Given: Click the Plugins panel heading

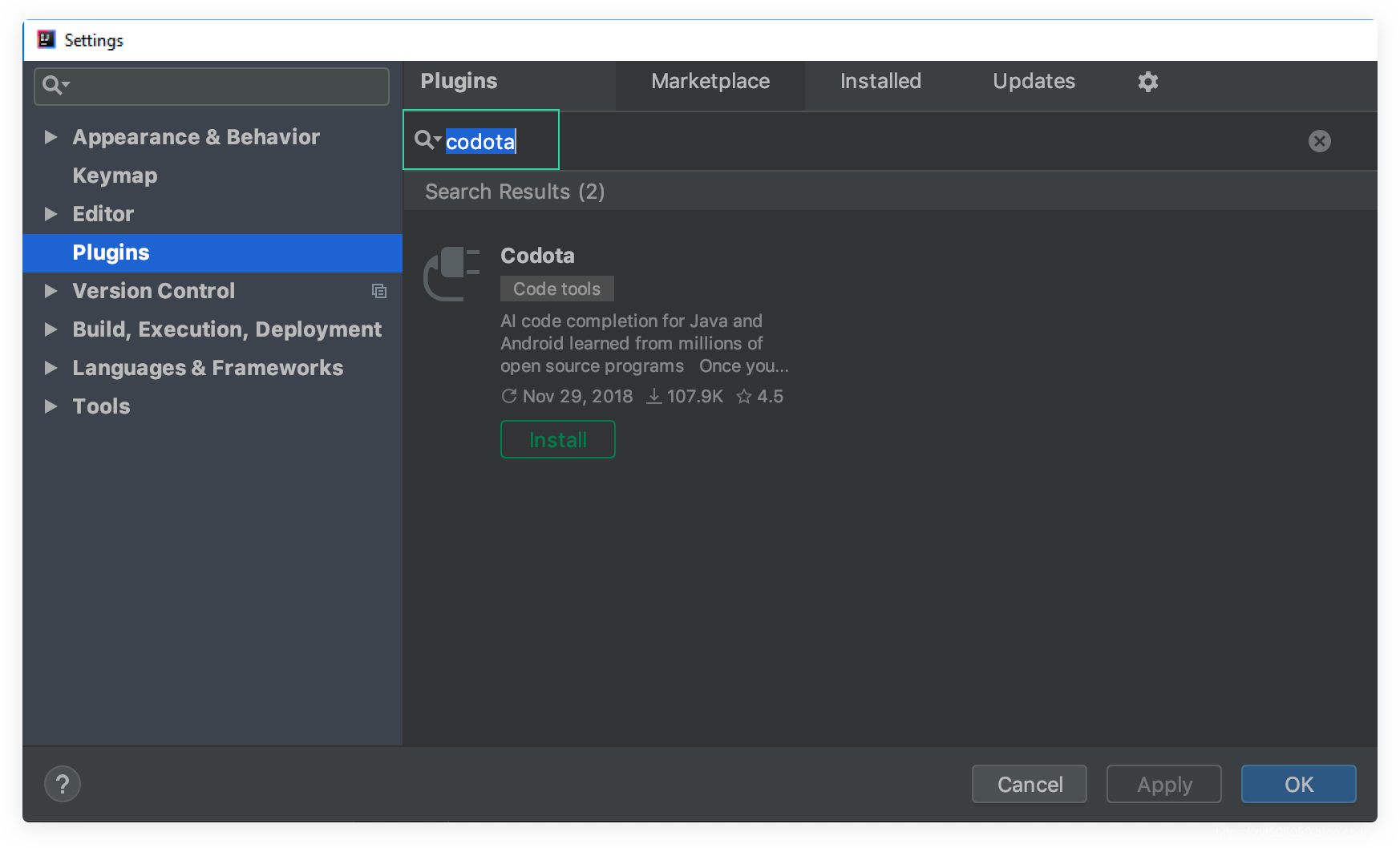Looking at the screenshot, I should pyautogui.click(x=459, y=81).
